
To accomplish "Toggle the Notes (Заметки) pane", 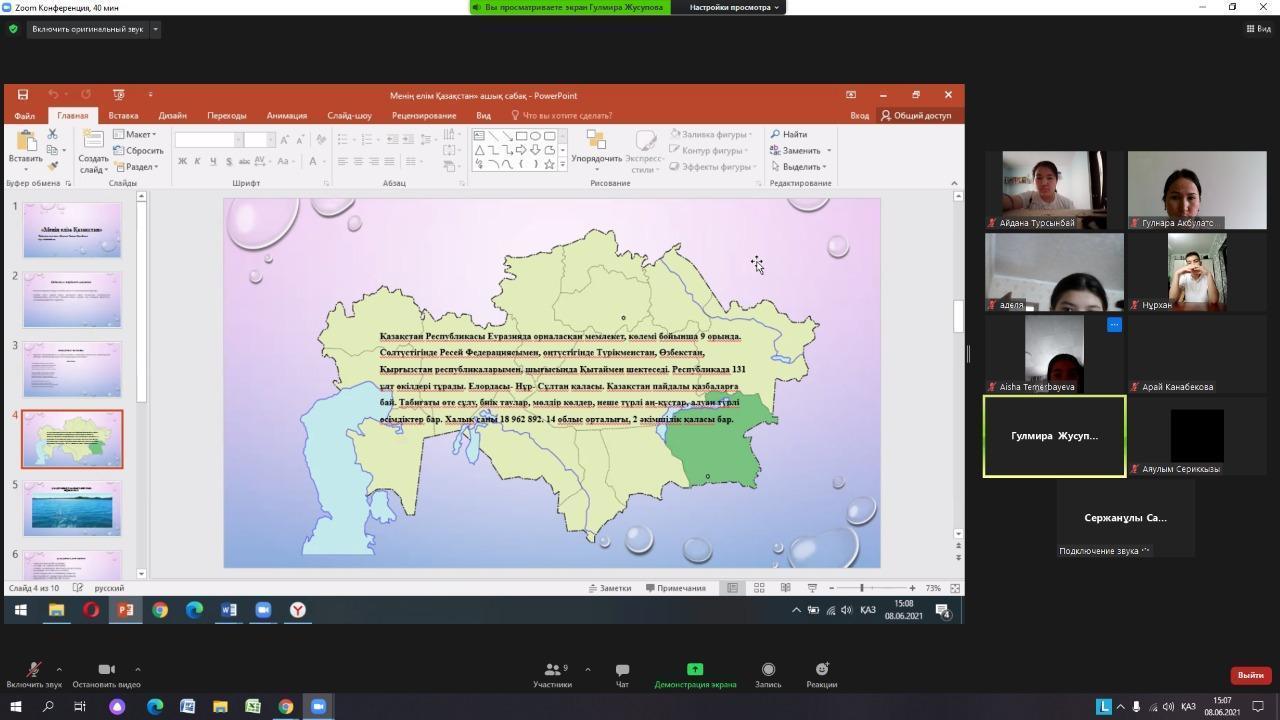I will point(610,588).
